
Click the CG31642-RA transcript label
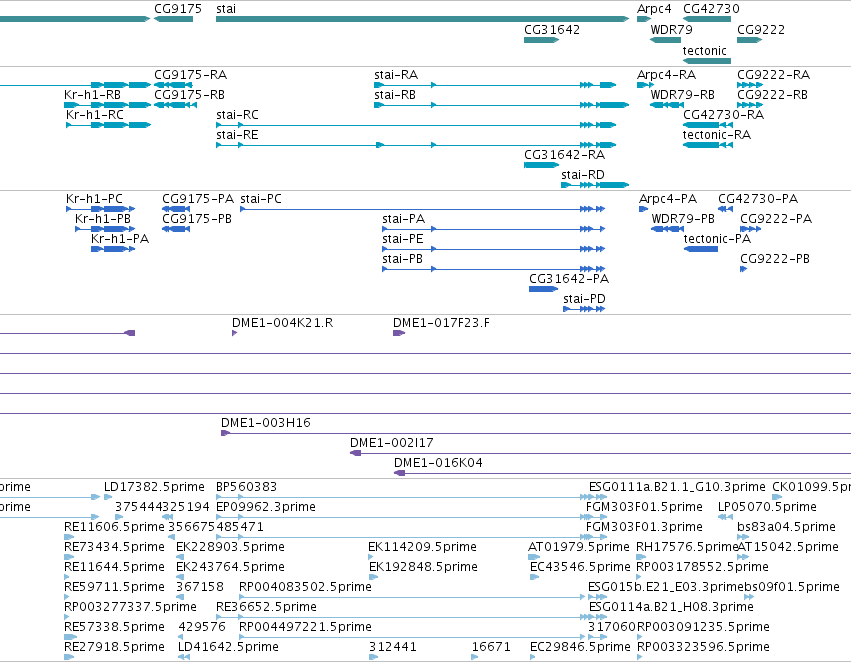coord(564,155)
